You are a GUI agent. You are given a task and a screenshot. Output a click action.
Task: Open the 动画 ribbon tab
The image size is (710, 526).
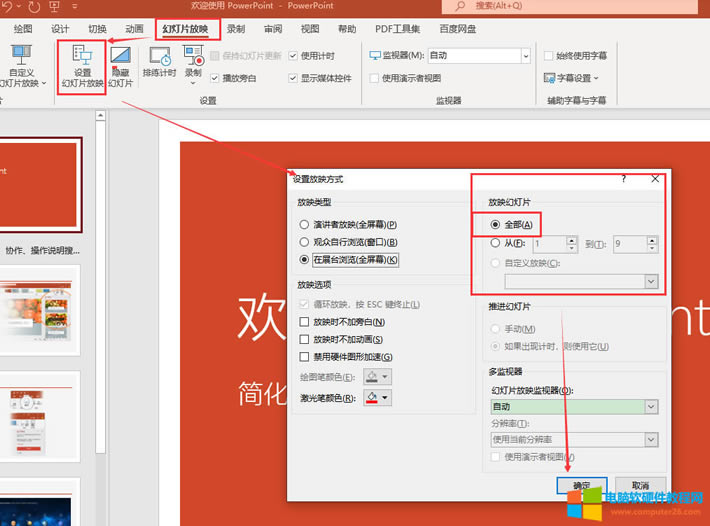pos(135,29)
